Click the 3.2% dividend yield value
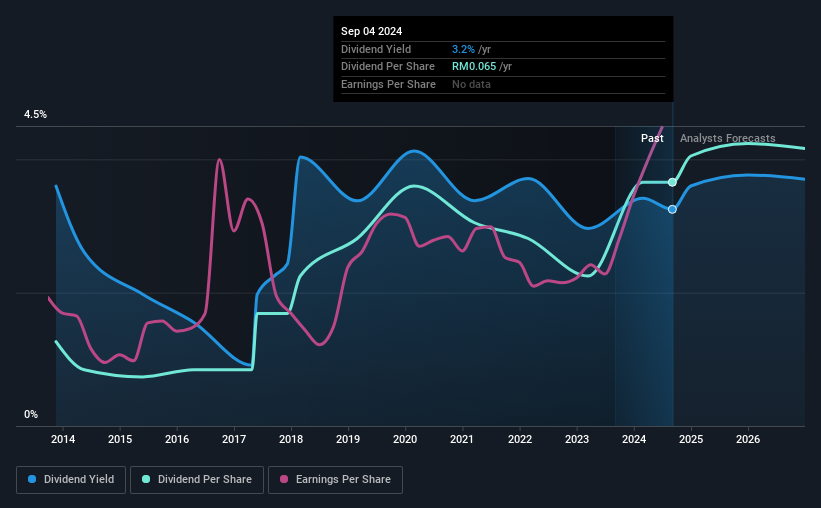 (463, 49)
